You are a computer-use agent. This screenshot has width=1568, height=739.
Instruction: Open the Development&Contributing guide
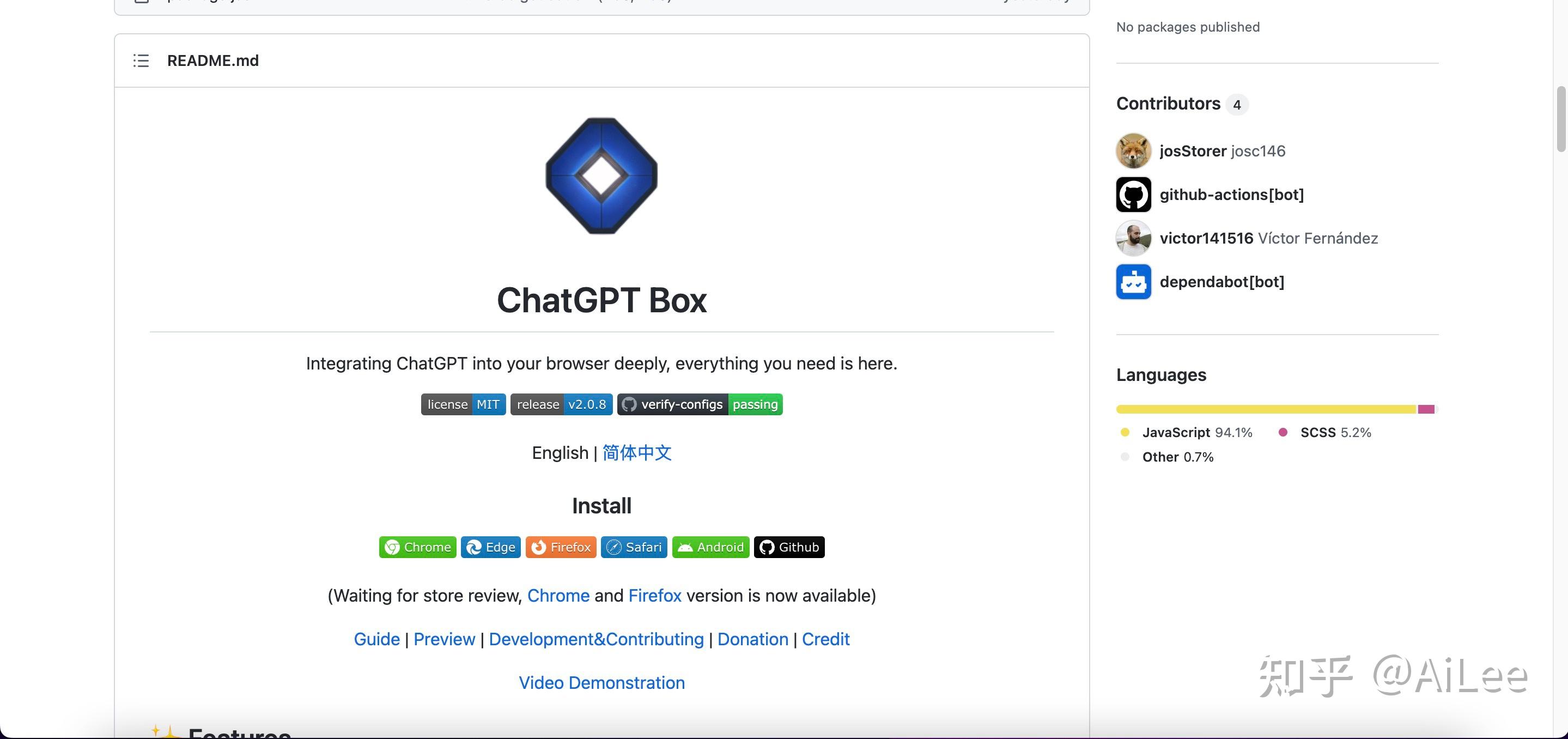(x=596, y=639)
